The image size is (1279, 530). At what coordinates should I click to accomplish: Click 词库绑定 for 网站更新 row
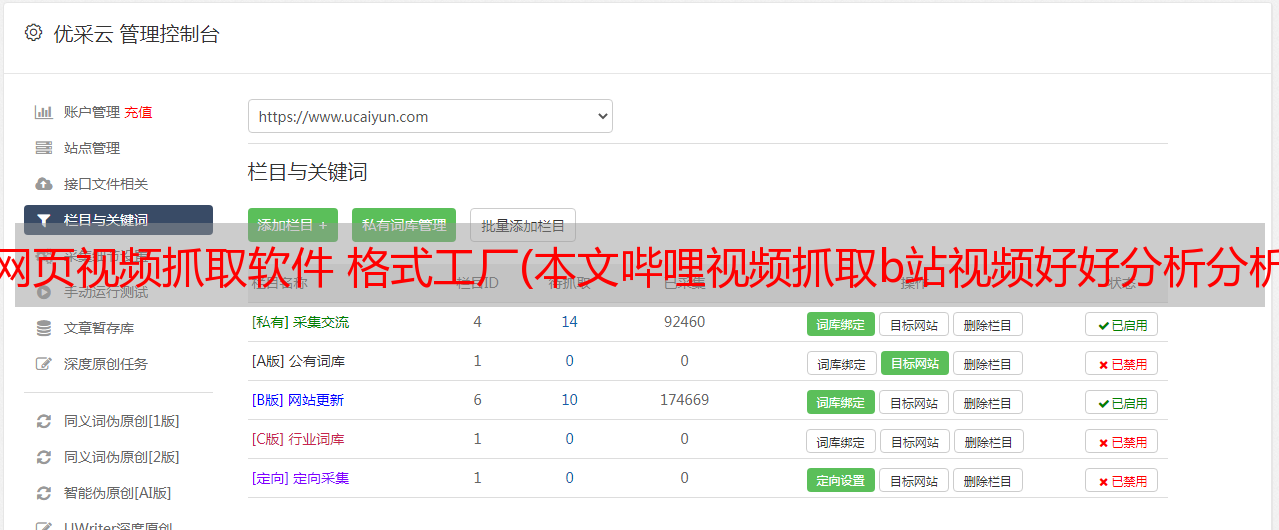[841, 402]
